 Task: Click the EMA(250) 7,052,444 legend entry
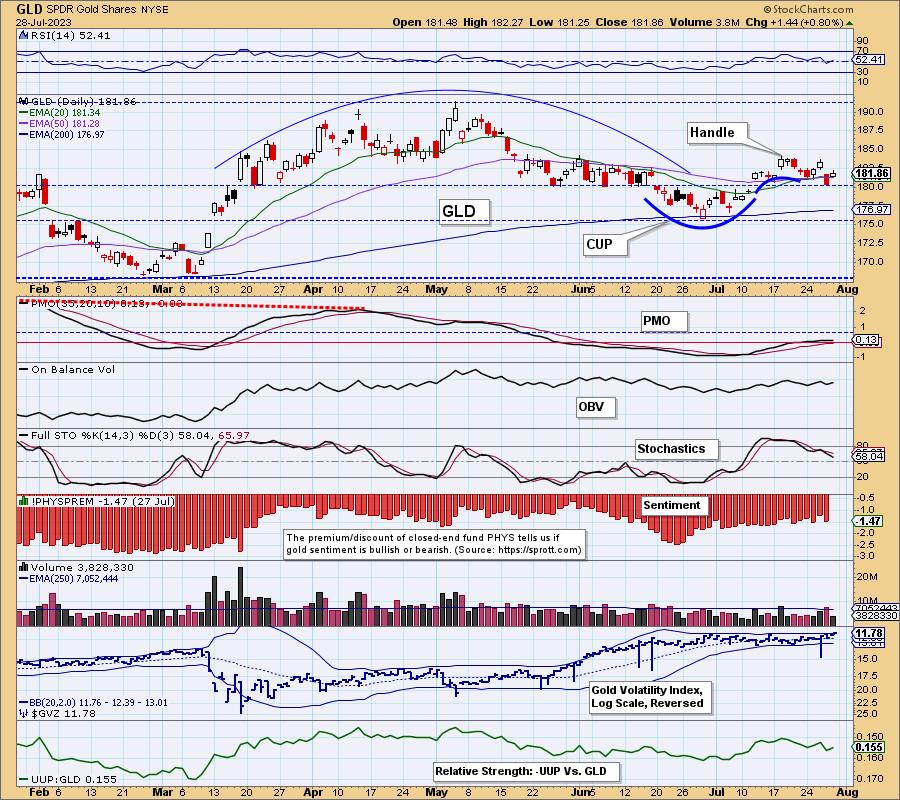coord(73,578)
